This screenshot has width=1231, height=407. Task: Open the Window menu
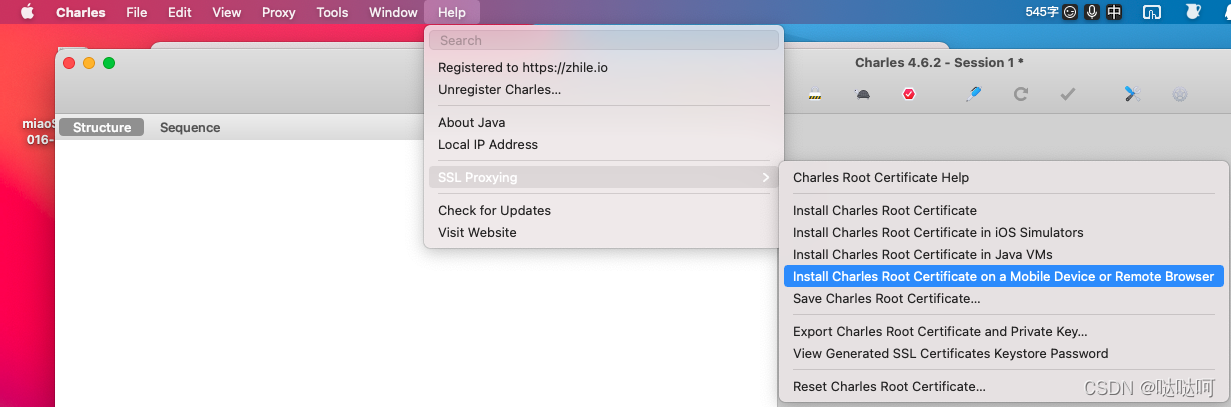click(393, 12)
